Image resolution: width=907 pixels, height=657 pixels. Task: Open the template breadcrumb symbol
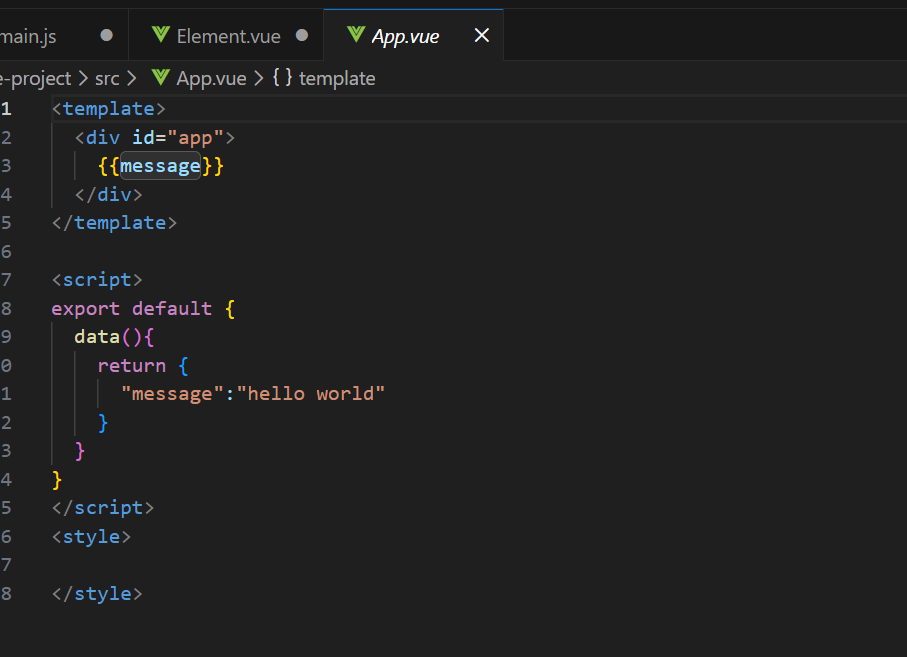coord(337,79)
